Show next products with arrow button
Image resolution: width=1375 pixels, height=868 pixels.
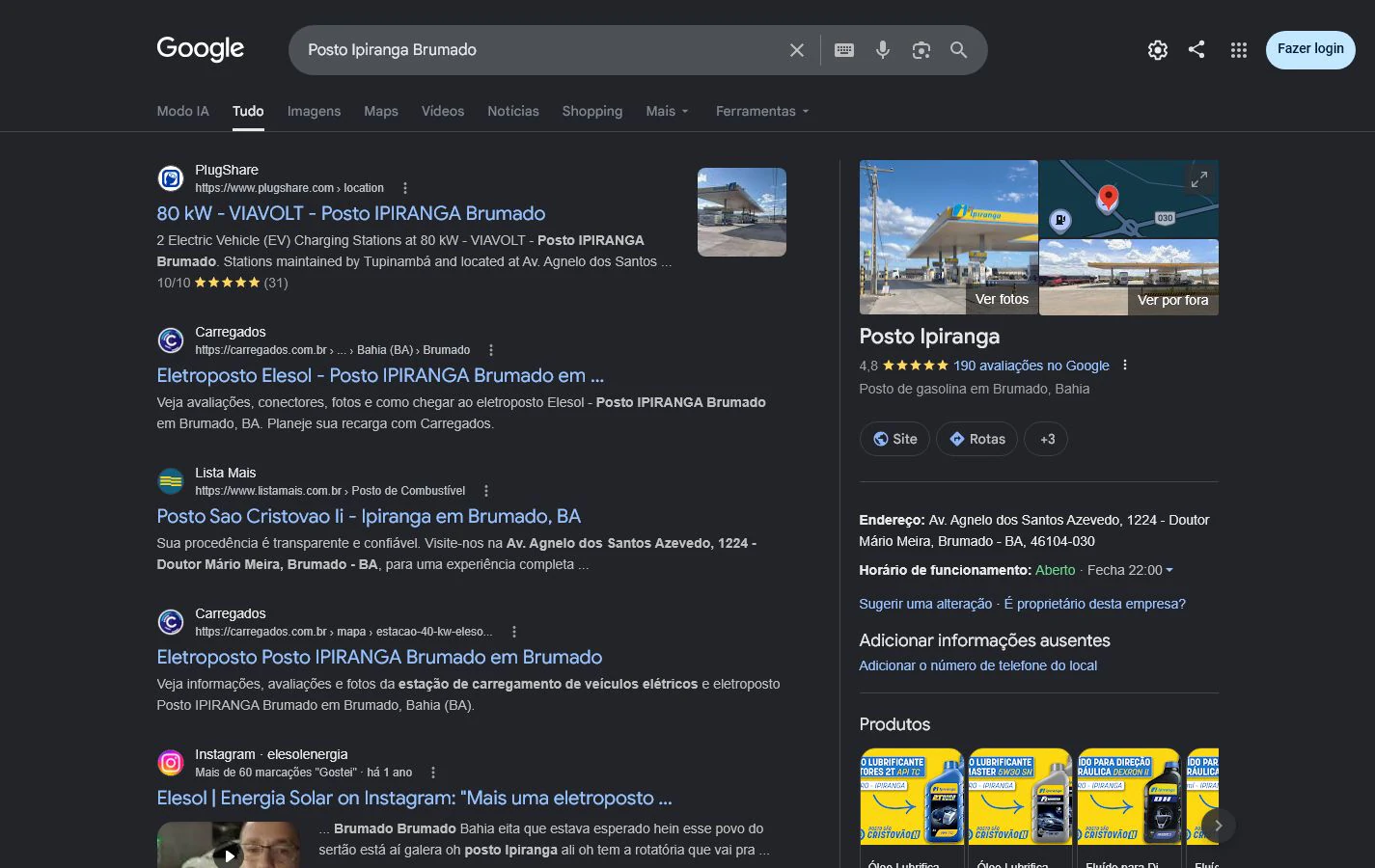pos(1219,826)
